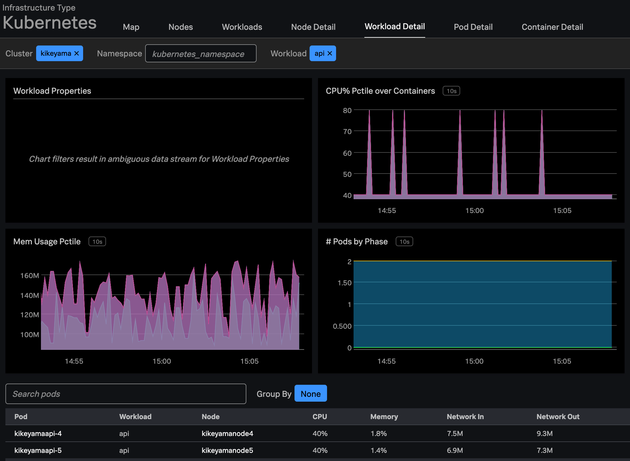The height and width of the screenshot is (461, 630).
Task: Click the 1.4% memory value
Action: pyautogui.click(x=378, y=450)
